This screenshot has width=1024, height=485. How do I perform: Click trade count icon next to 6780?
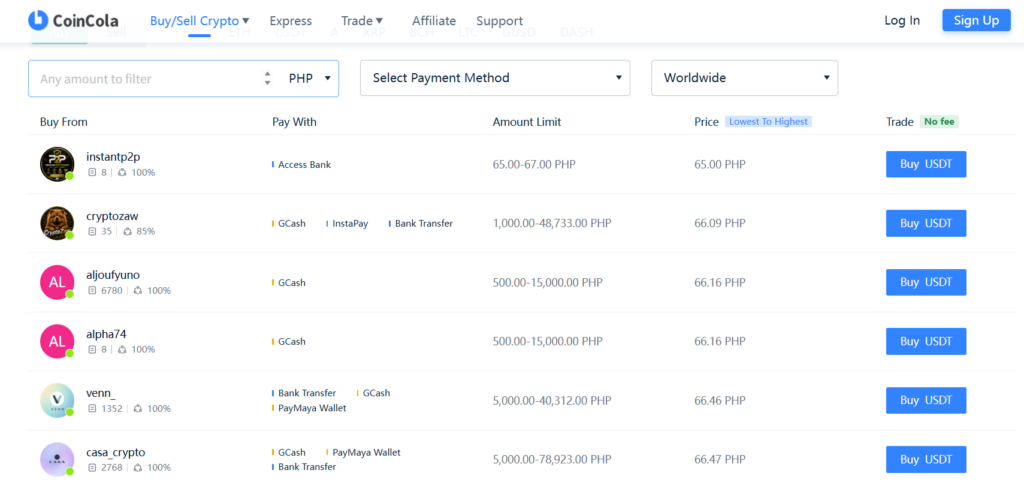[92, 290]
